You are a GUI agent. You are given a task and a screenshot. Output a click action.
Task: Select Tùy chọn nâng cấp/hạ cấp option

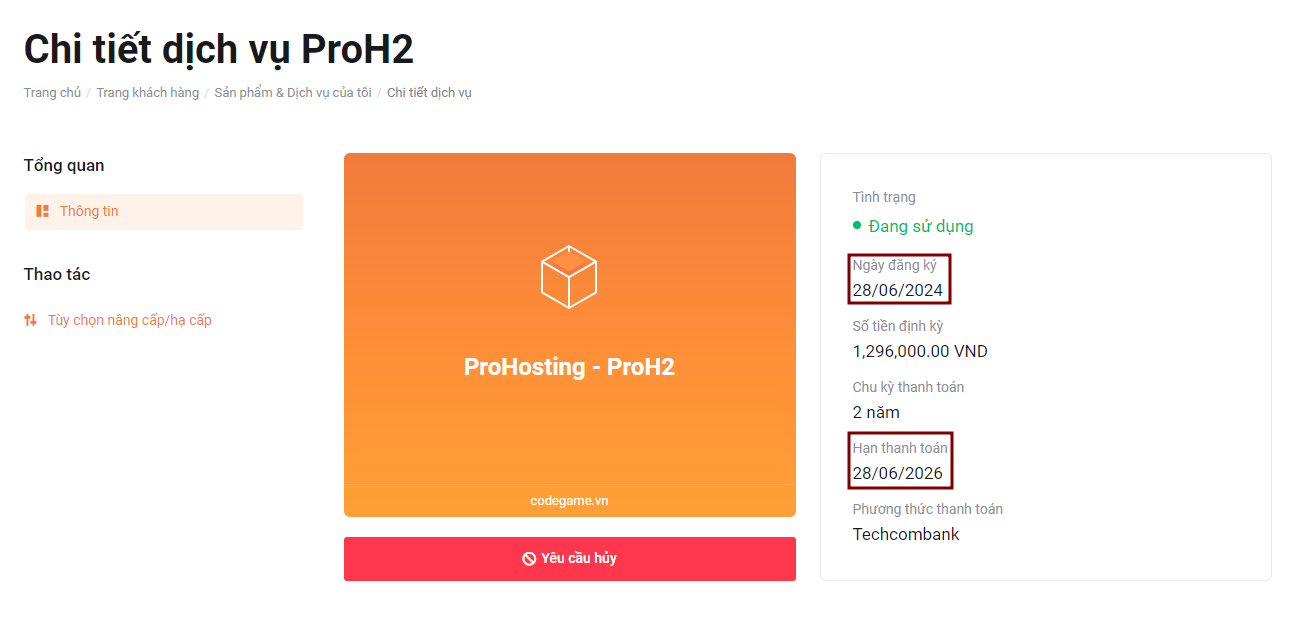tap(129, 321)
